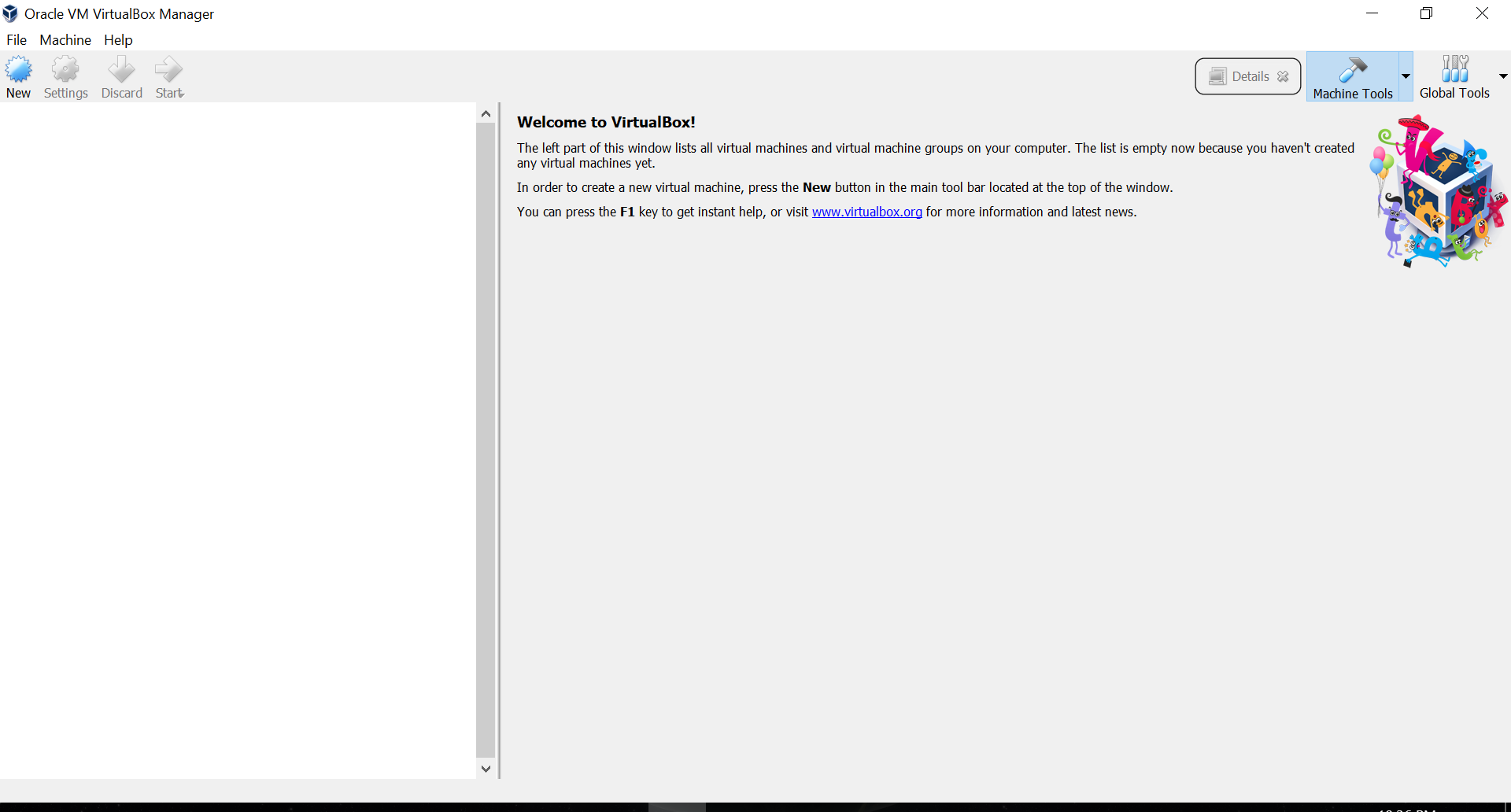Expand the Global Tools dropdown arrow
The height and width of the screenshot is (812, 1511).
1502,76
